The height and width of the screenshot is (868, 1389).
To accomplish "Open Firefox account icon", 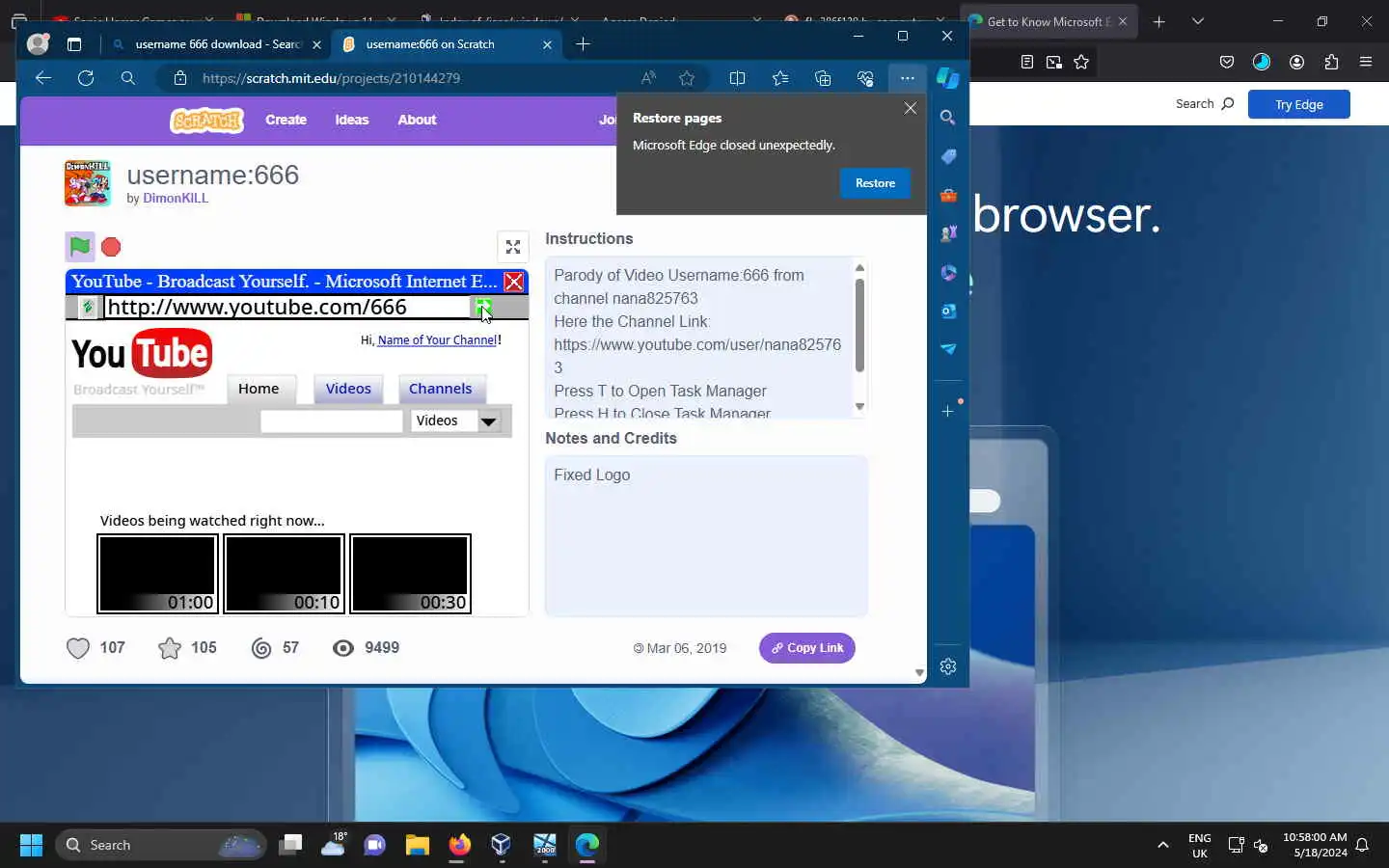I will tap(1296, 62).
